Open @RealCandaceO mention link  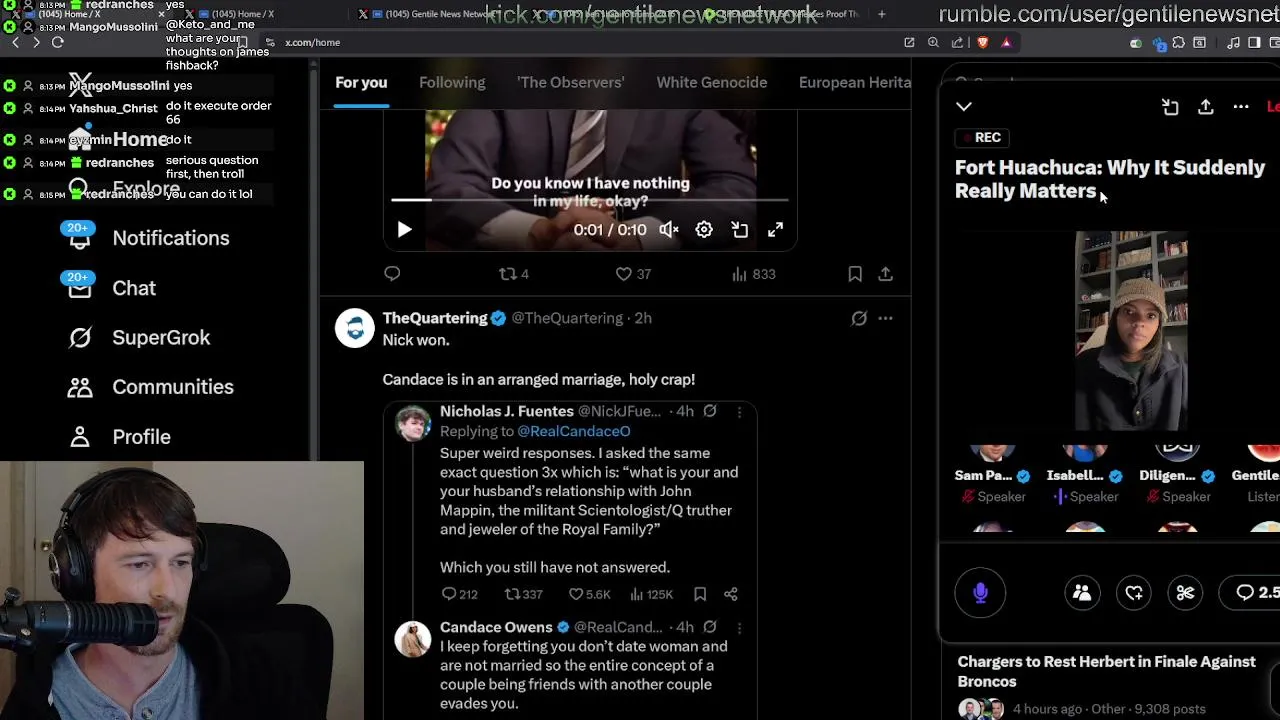click(574, 431)
